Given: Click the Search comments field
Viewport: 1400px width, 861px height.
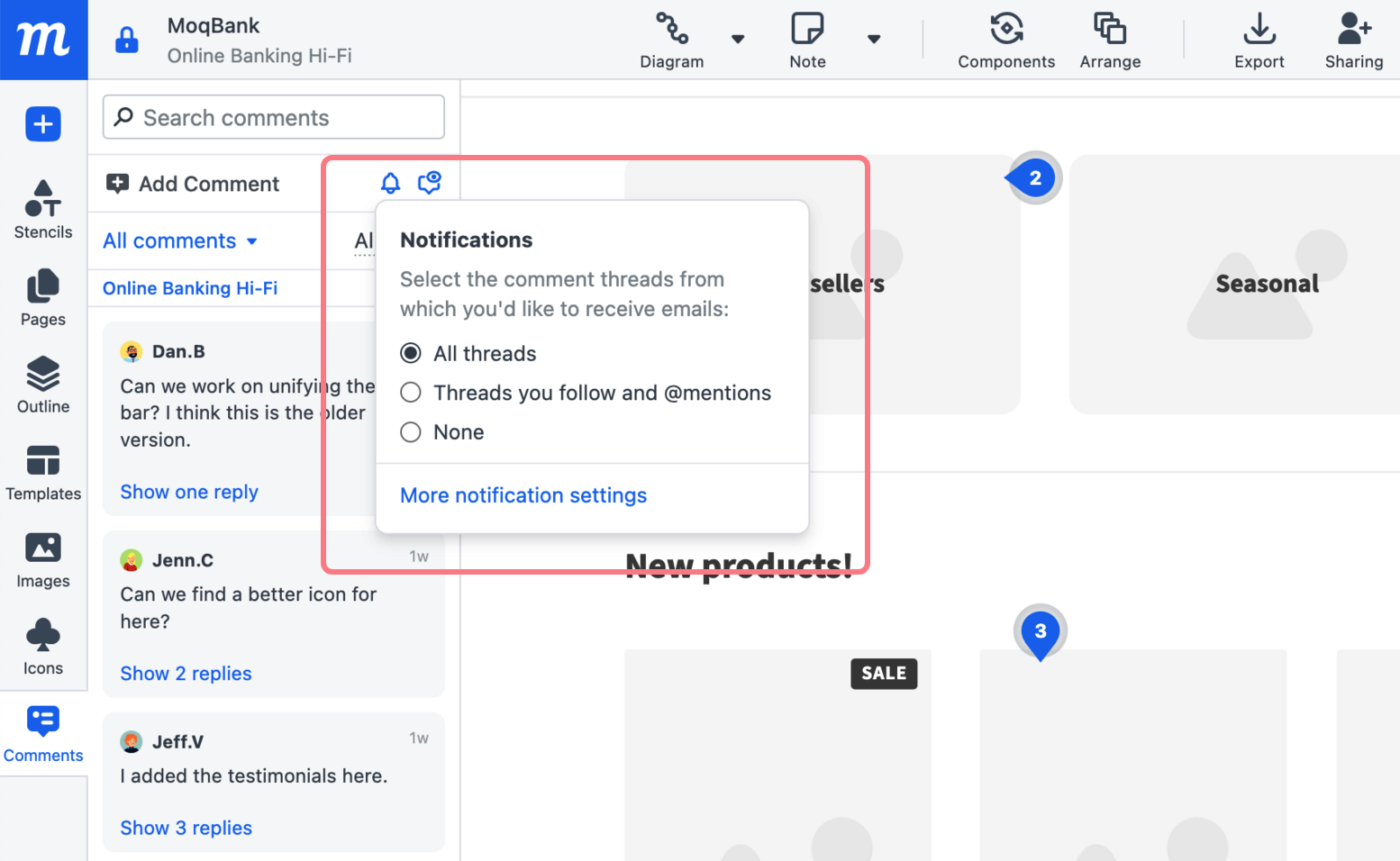Looking at the screenshot, I should point(272,117).
